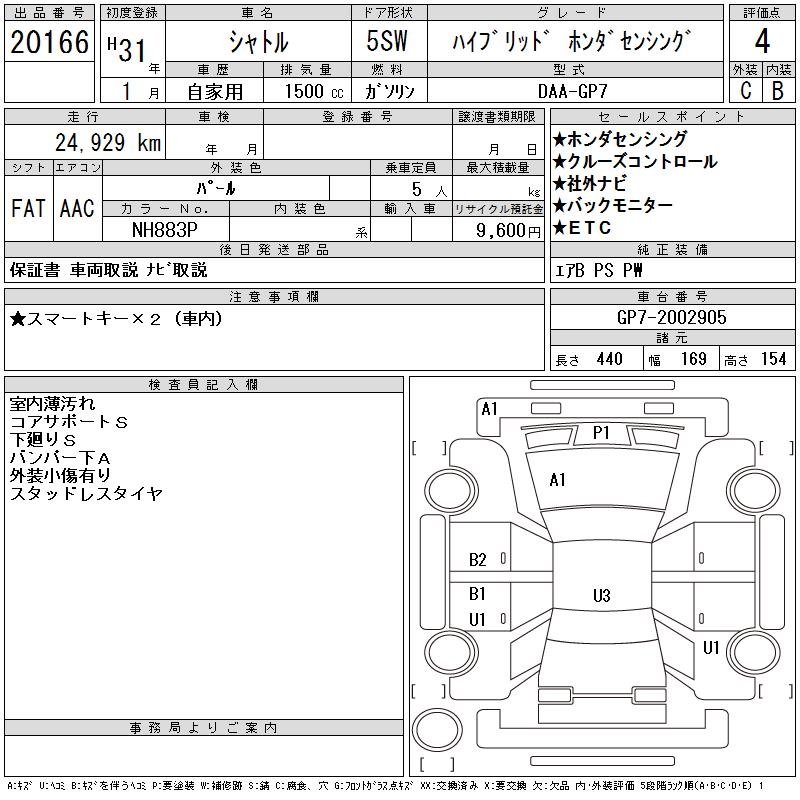800x800 pixels.
Task: Click the セールスポイント header
Action: point(672,116)
